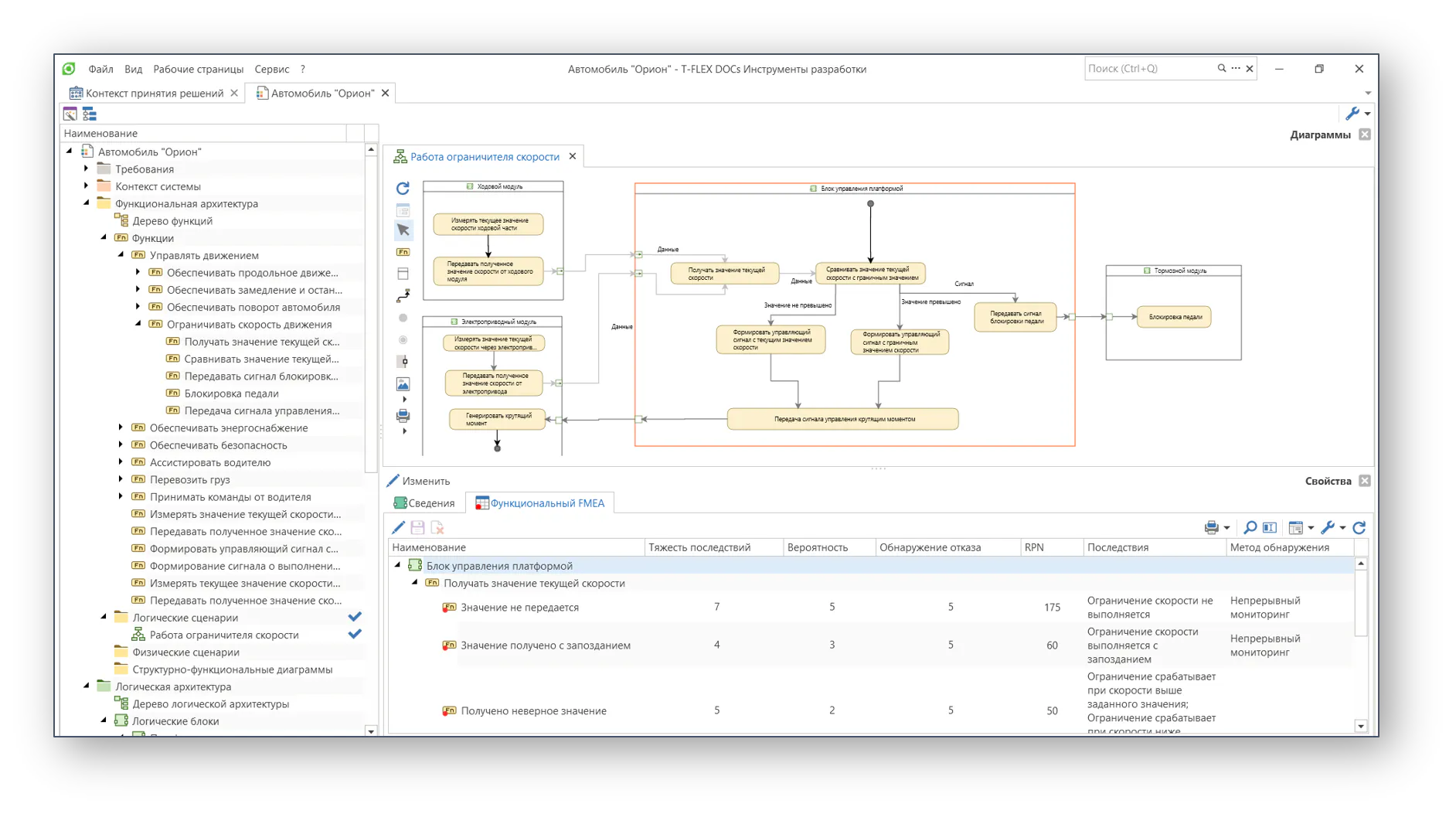
Task: Switch to the Сведения tab
Action: pyautogui.click(x=424, y=503)
